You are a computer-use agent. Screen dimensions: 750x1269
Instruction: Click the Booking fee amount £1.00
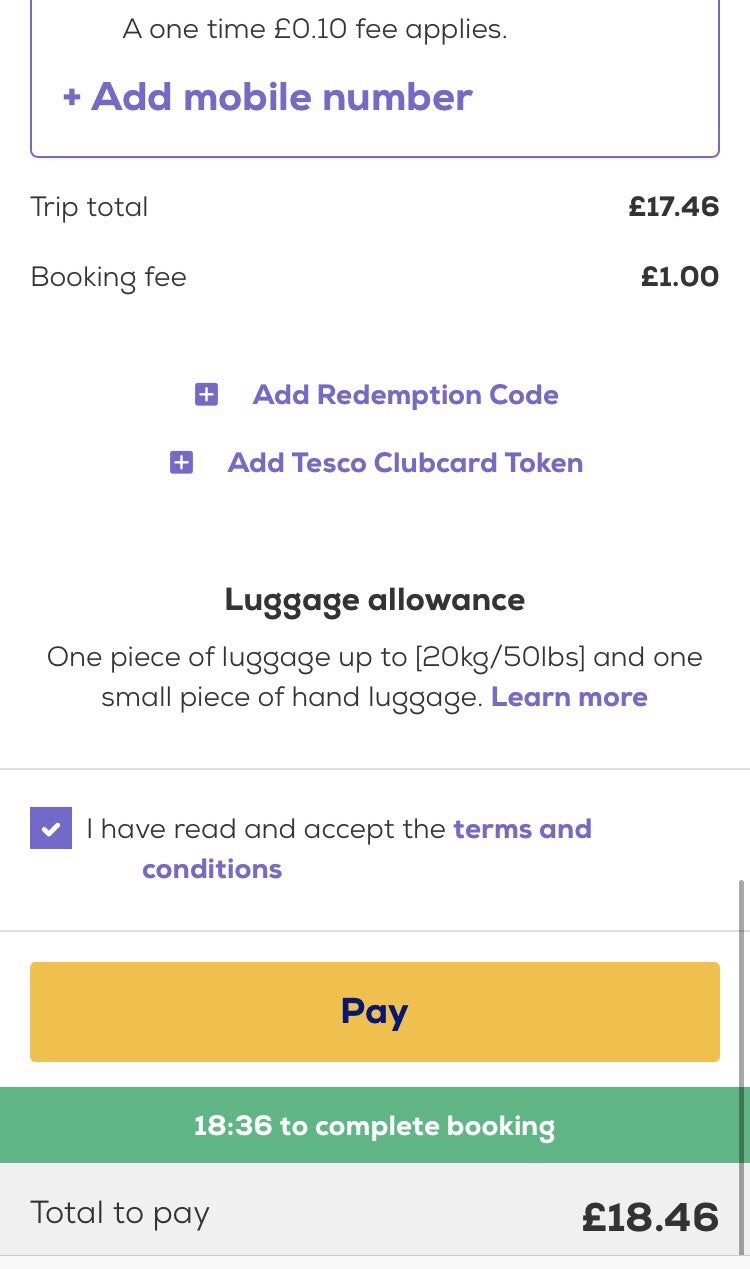(x=680, y=277)
